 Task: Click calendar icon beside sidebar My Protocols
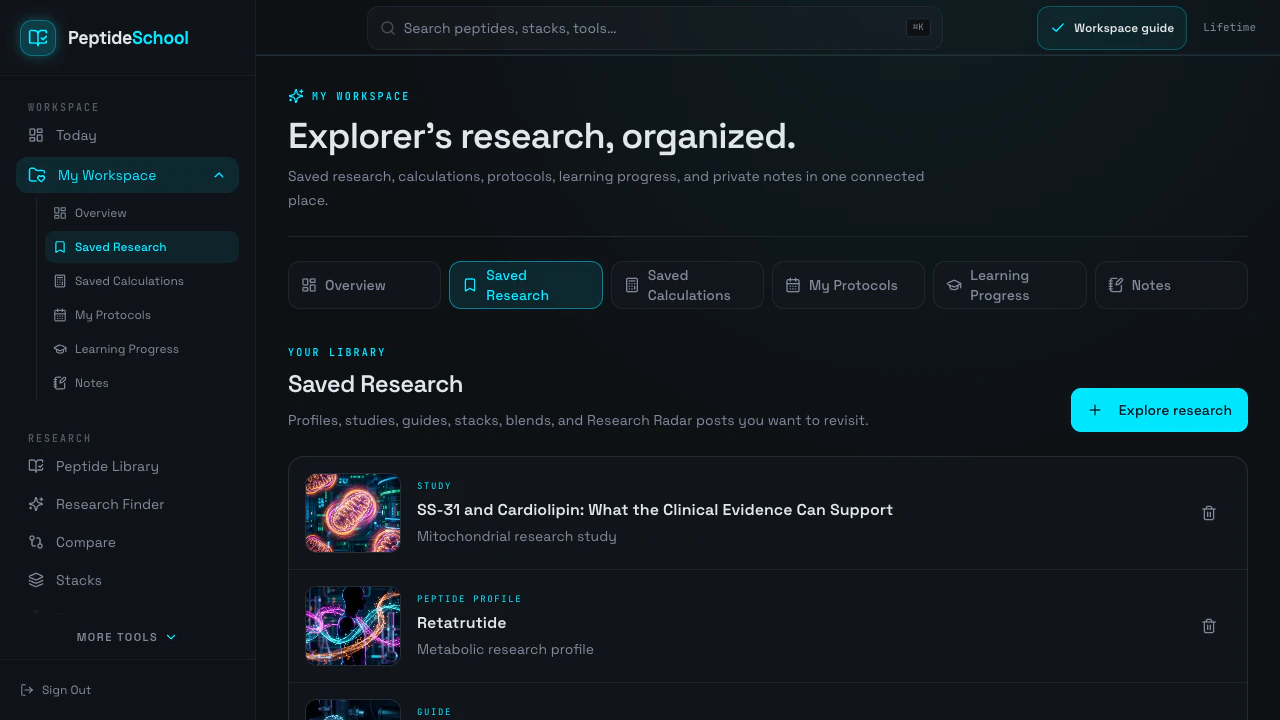[x=60, y=315]
